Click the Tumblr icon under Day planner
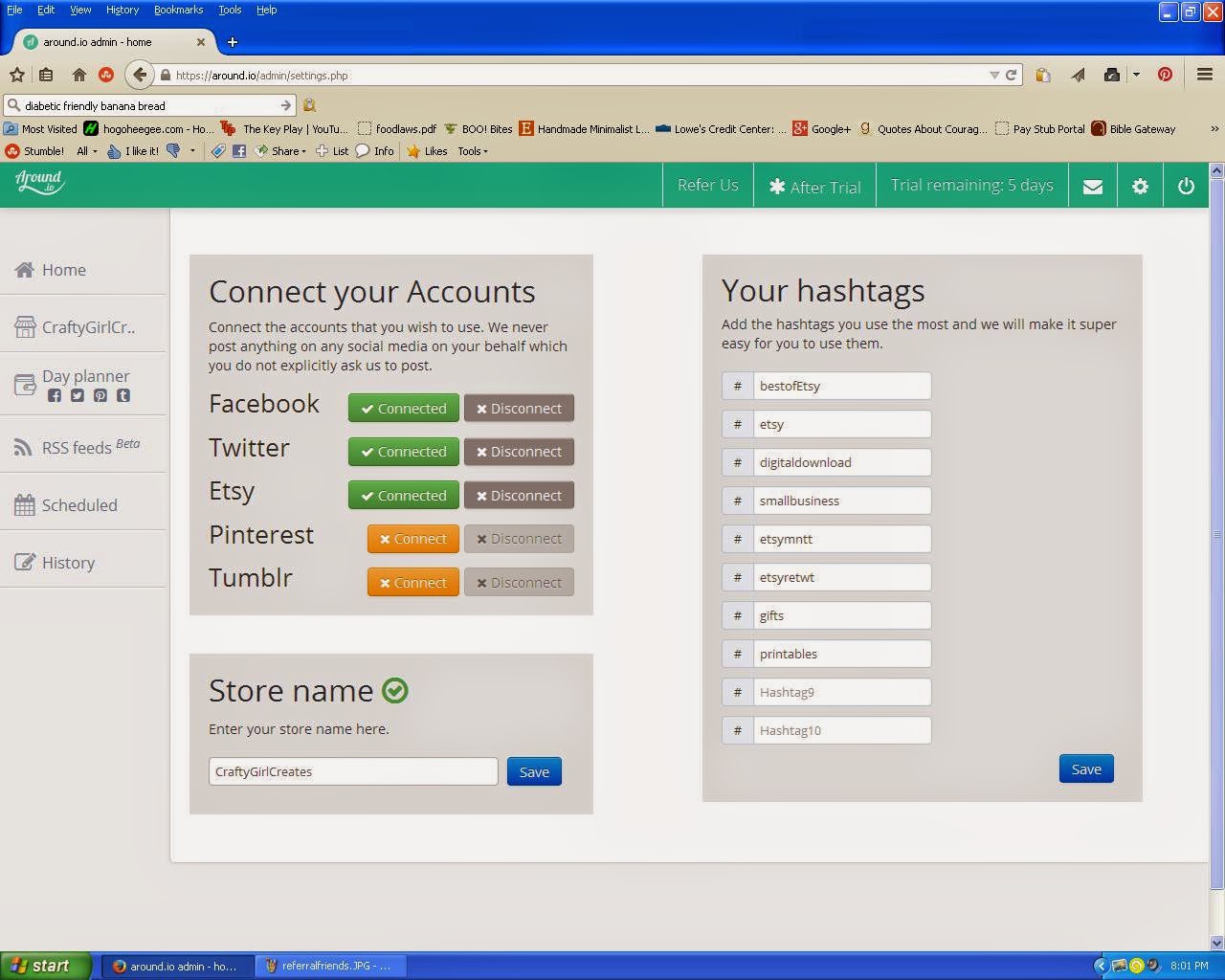Image resolution: width=1225 pixels, height=980 pixels. click(x=123, y=396)
